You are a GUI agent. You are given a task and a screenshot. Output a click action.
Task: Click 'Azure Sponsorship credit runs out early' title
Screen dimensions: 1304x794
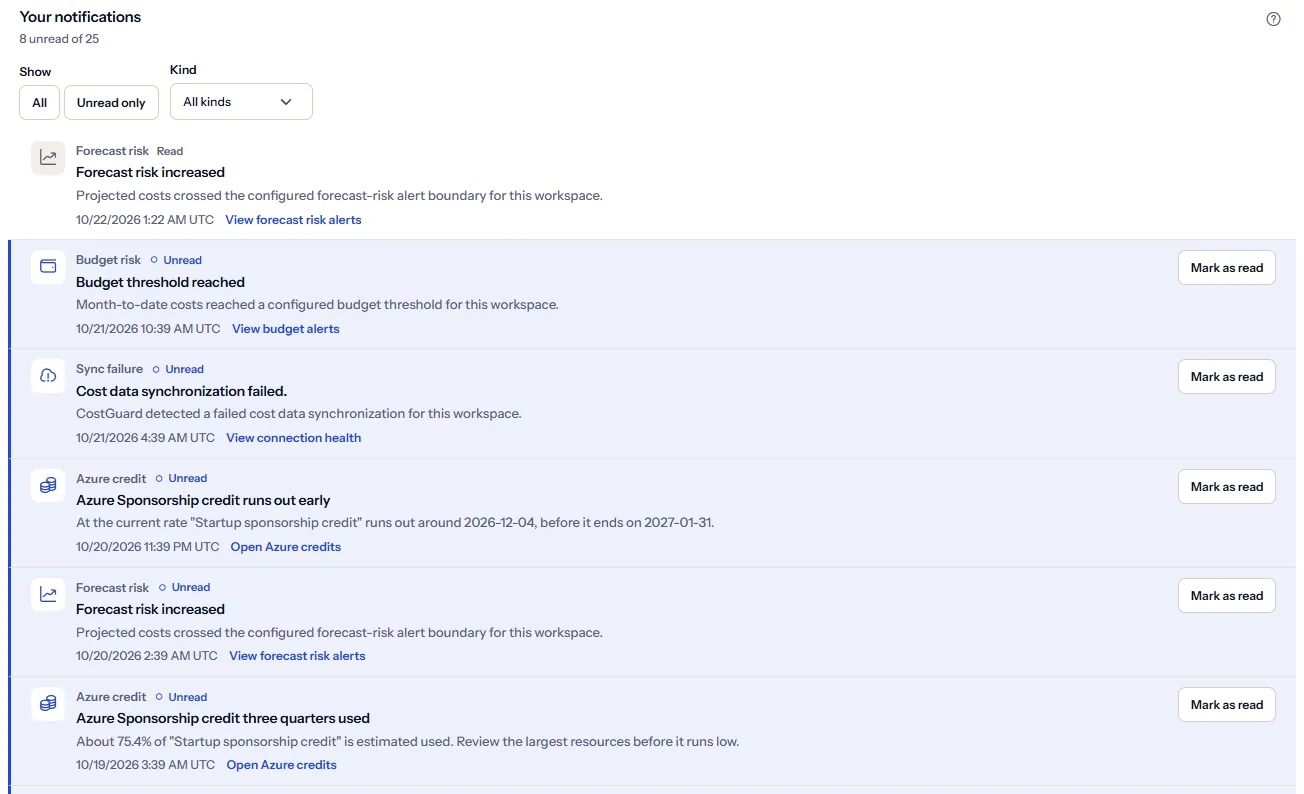coord(203,500)
